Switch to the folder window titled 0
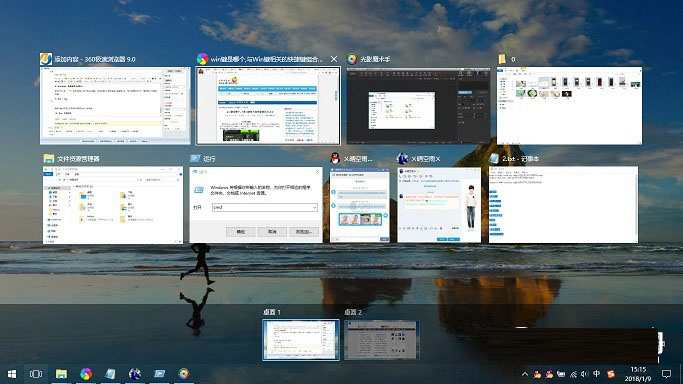The width and height of the screenshot is (683, 384). click(569, 105)
